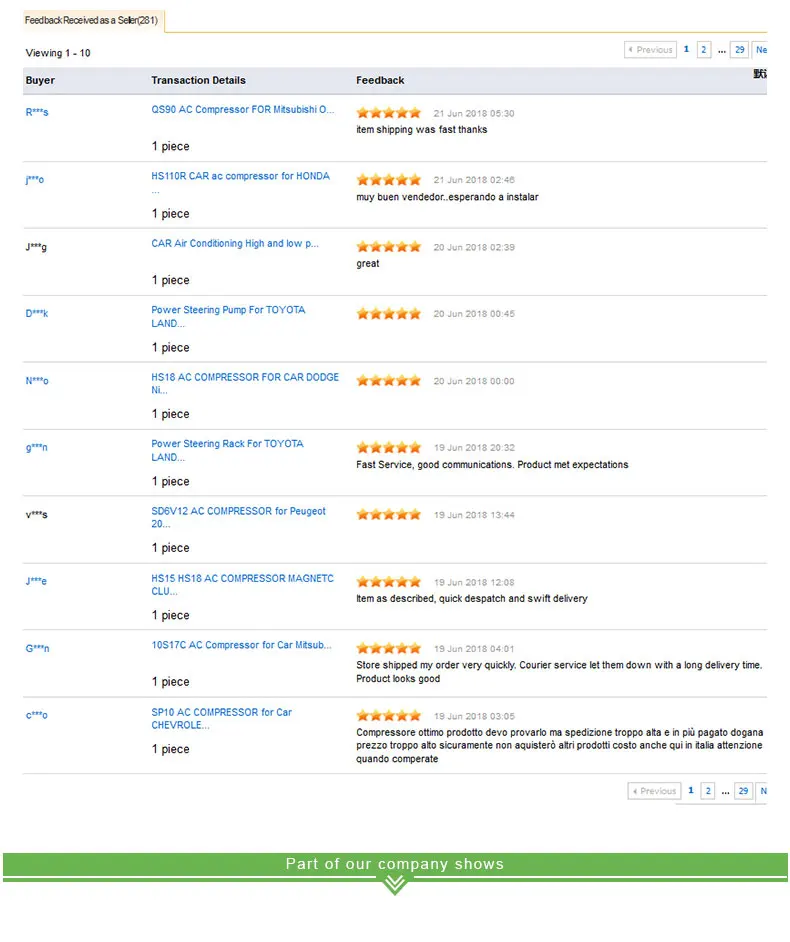
Task: Click the date 21 Jun 2018 05:30
Action: (x=473, y=114)
